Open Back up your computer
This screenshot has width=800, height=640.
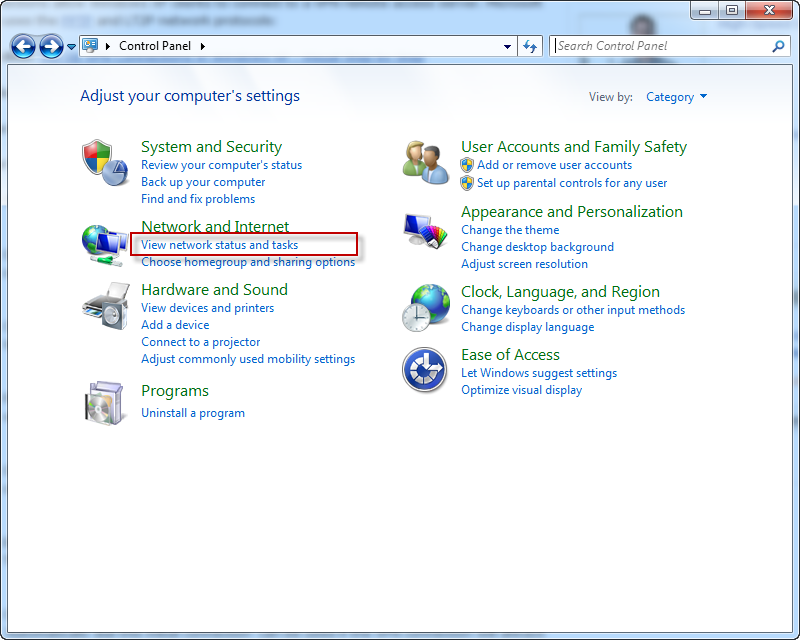point(203,182)
